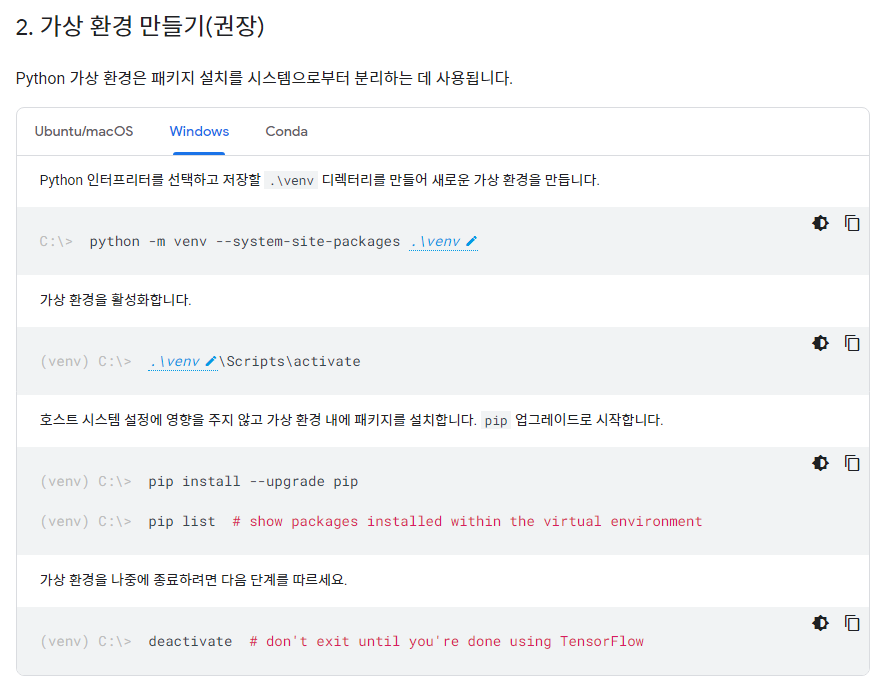Image resolution: width=887 pixels, height=681 pixels.
Task: Select the Windows tab
Action: click(199, 131)
